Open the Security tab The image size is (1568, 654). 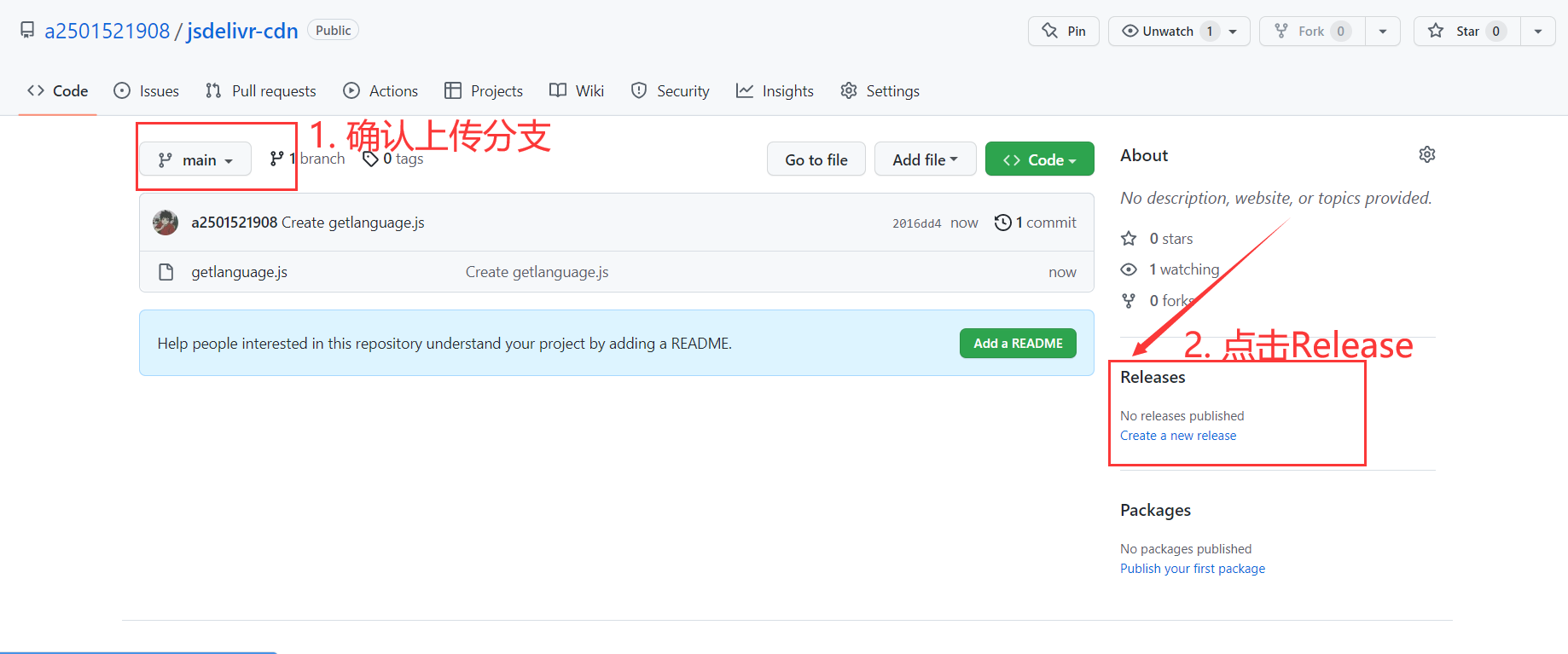click(x=671, y=91)
